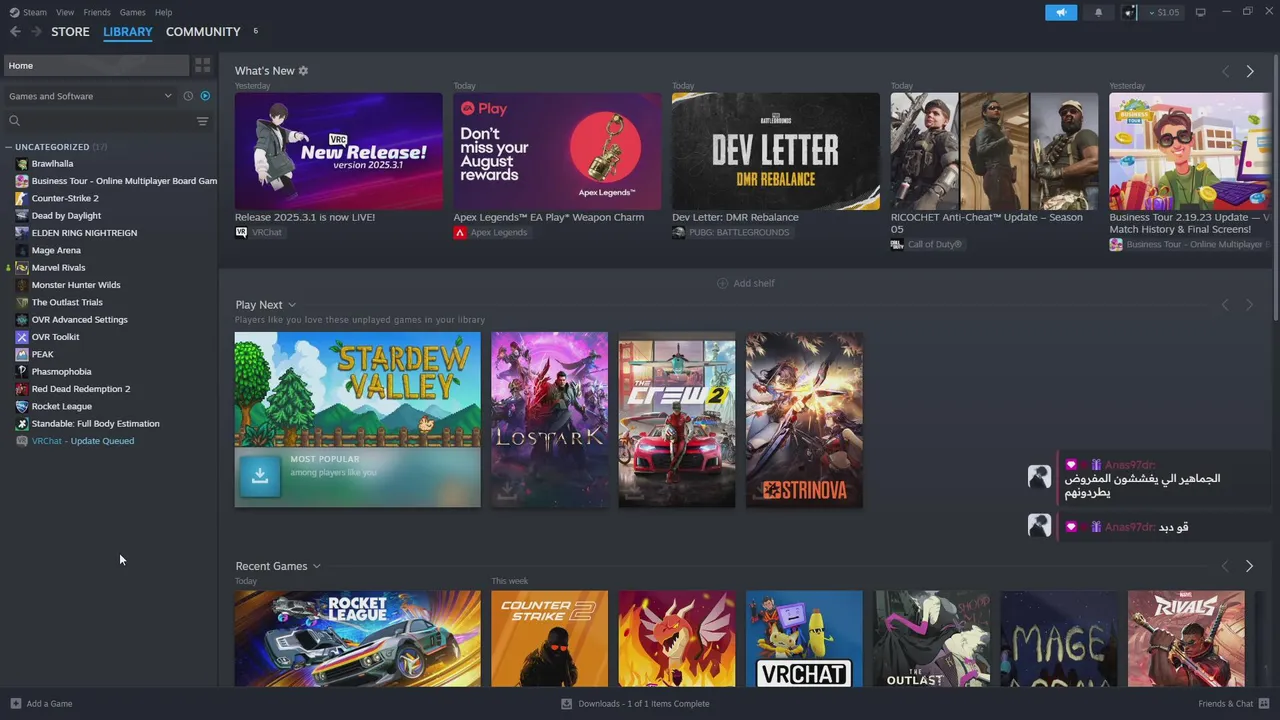Screen dimensions: 1280x720
Task: Switch to the COMMUNITY tab
Action: pyautogui.click(x=203, y=32)
